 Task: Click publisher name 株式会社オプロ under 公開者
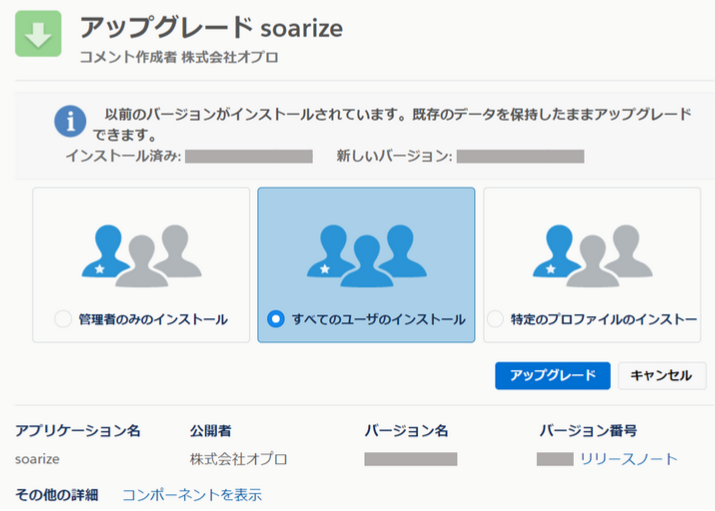[238, 459]
